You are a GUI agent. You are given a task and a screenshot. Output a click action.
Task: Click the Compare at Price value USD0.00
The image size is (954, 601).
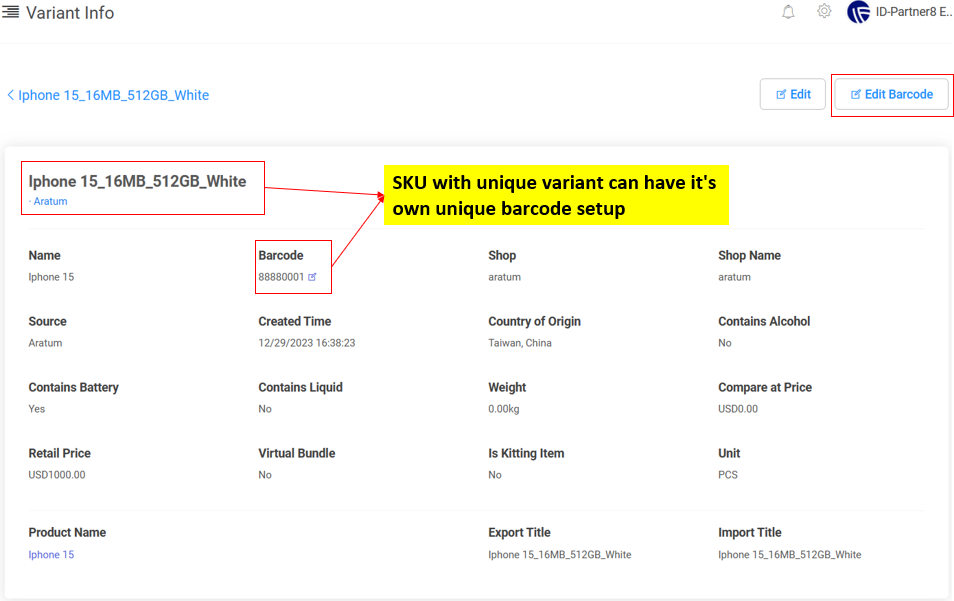tap(738, 409)
